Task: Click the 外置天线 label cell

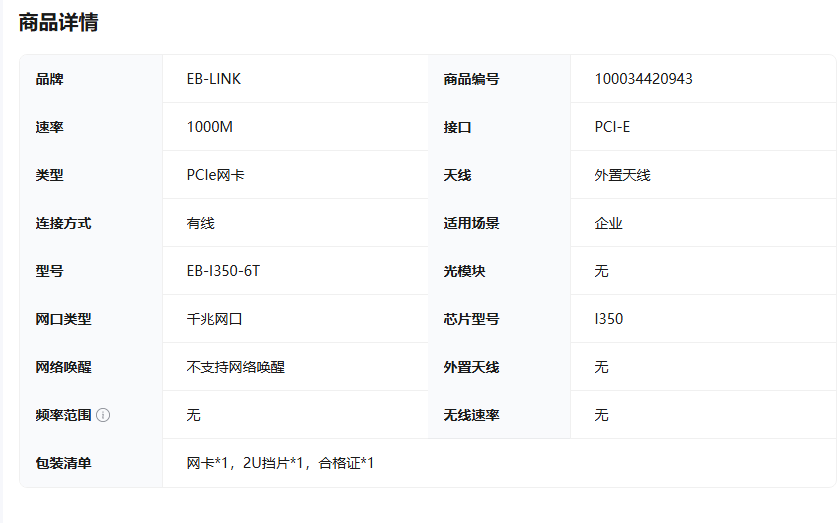Action: 471,367
